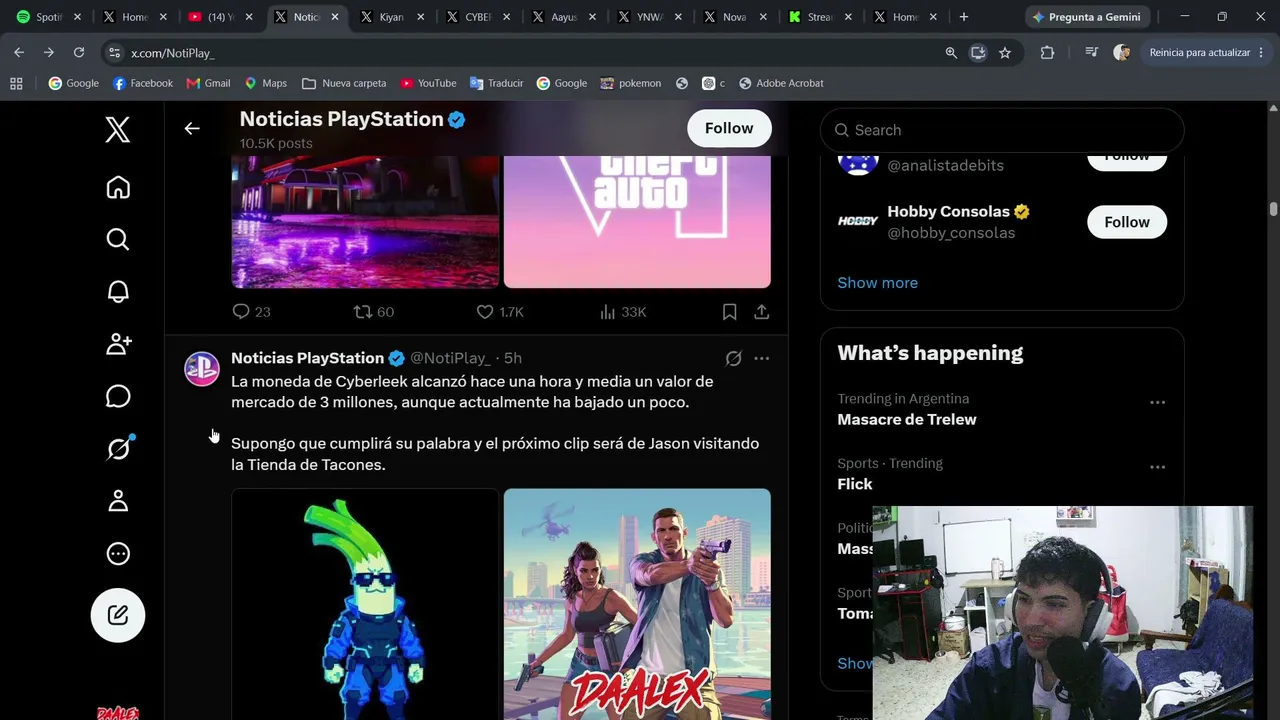Open the Grand Theft Auto logo image
Viewport: 1280px width, 720px height.
pyautogui.click(x=637, y=221)
